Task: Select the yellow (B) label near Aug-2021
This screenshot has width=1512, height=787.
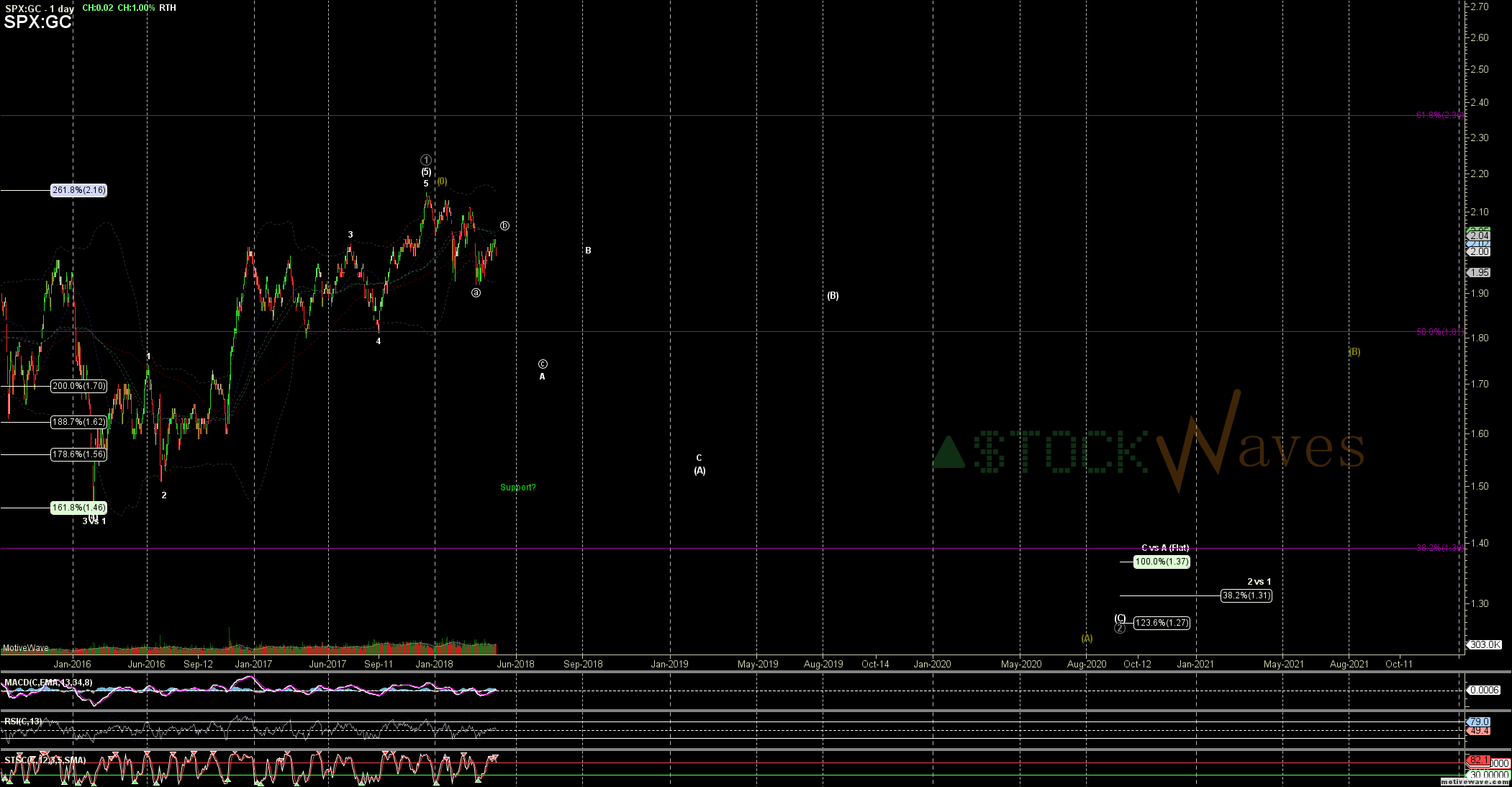Action: click(x=1354, y=352)
